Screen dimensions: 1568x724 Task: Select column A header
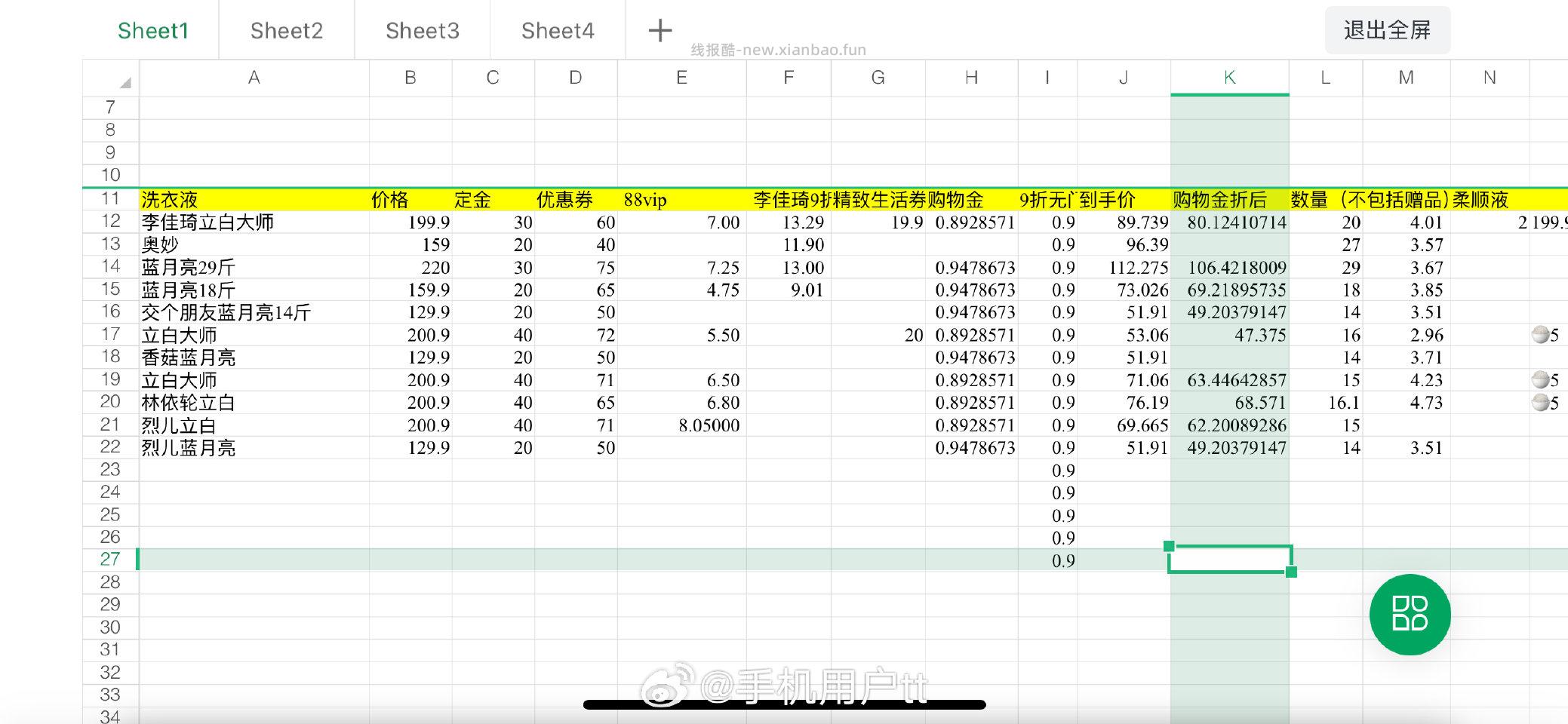click(254, 78)
